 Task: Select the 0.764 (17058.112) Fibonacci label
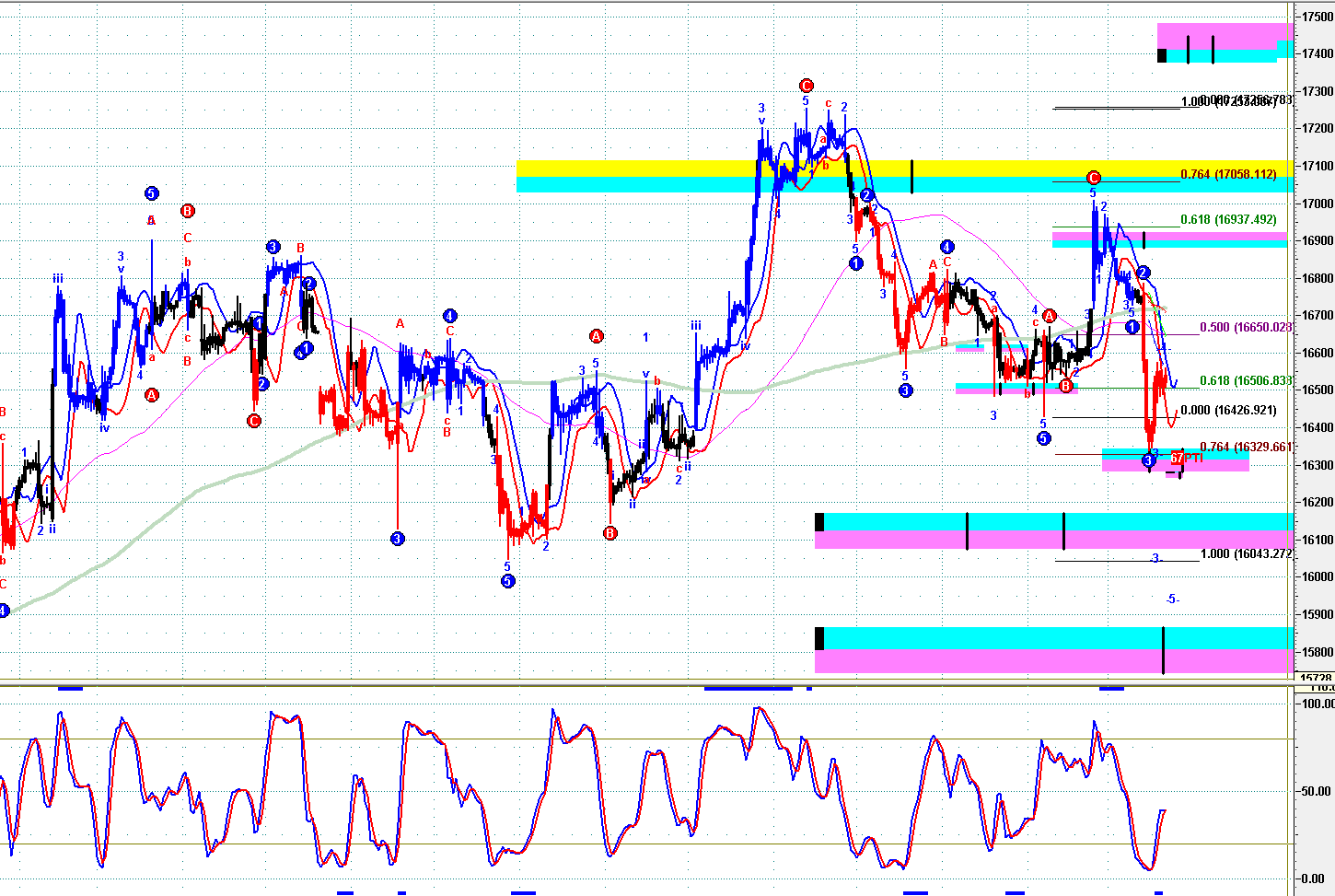(1228, 174)
